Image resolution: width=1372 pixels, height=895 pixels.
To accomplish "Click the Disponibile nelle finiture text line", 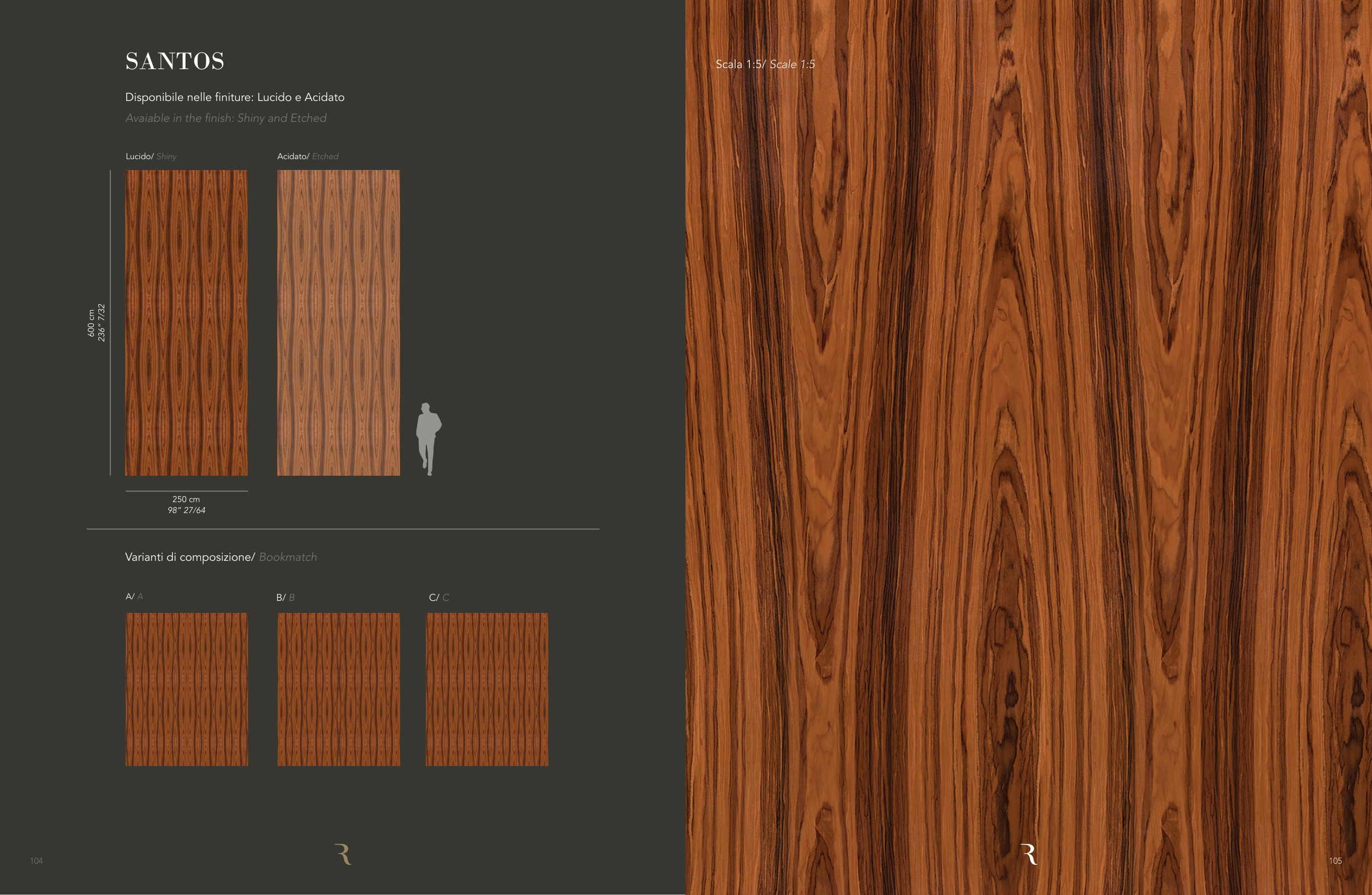I will [x=235, y=97].
